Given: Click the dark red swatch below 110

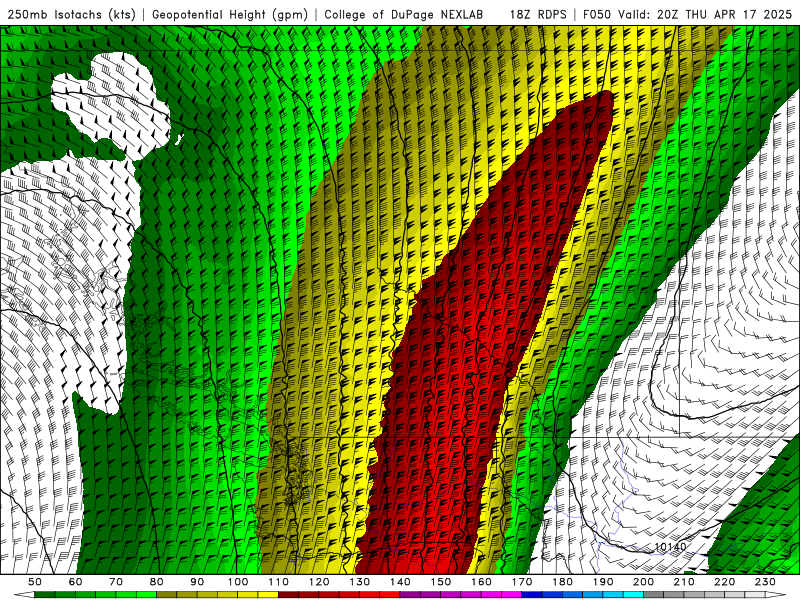Looking at the screenshot, I should coord(289,595).
